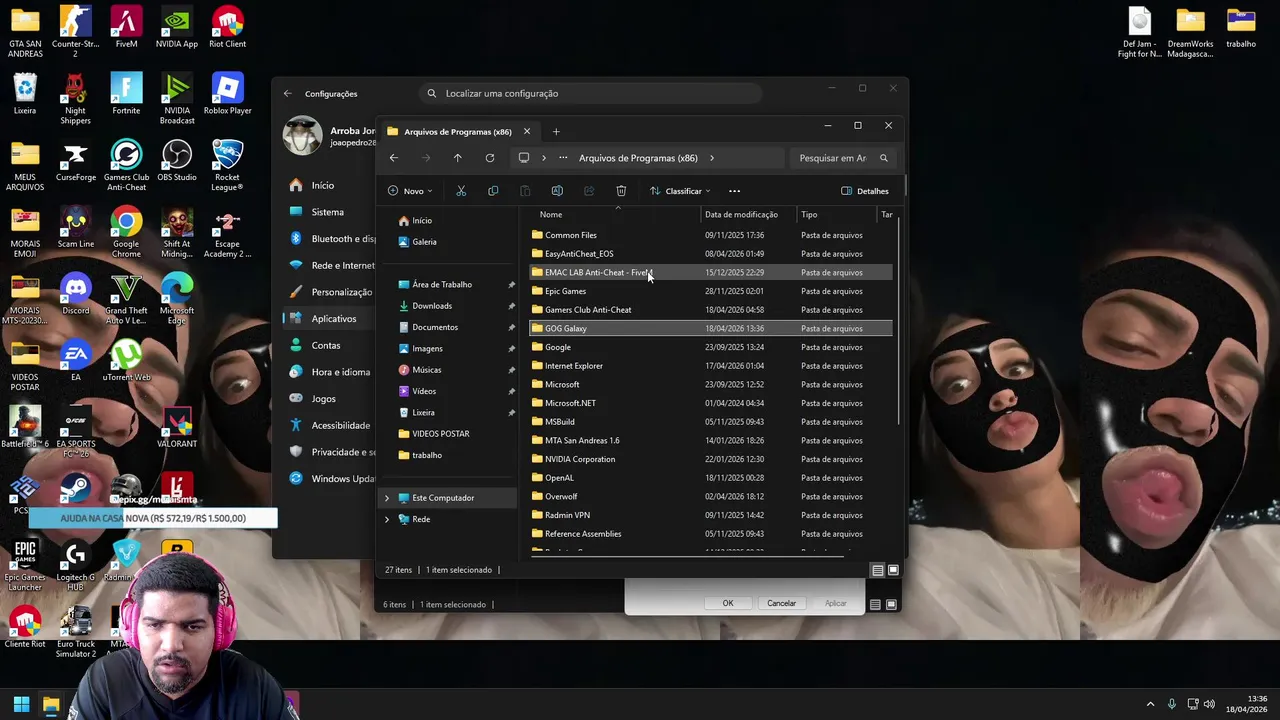Open Epic Games Launcher desktop shortcut
Image resolution: width=1280 pixels, height=720 pixels.
25,565
